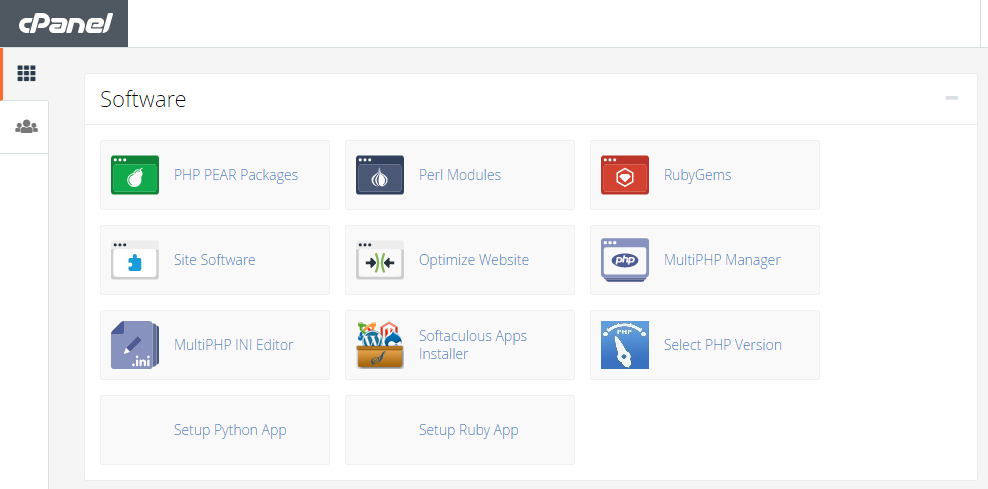Click the Site Software puzzle icon

coord(135,260)
